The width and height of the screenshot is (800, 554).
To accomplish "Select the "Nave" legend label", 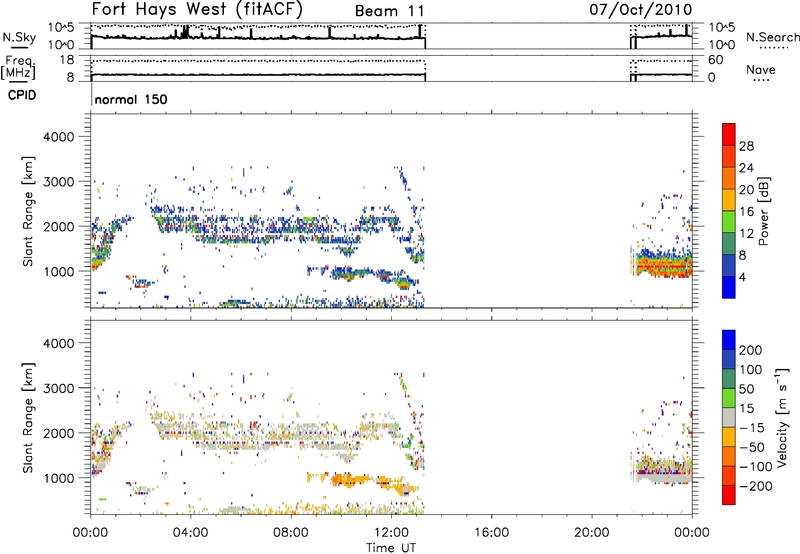I will [761, 69].
